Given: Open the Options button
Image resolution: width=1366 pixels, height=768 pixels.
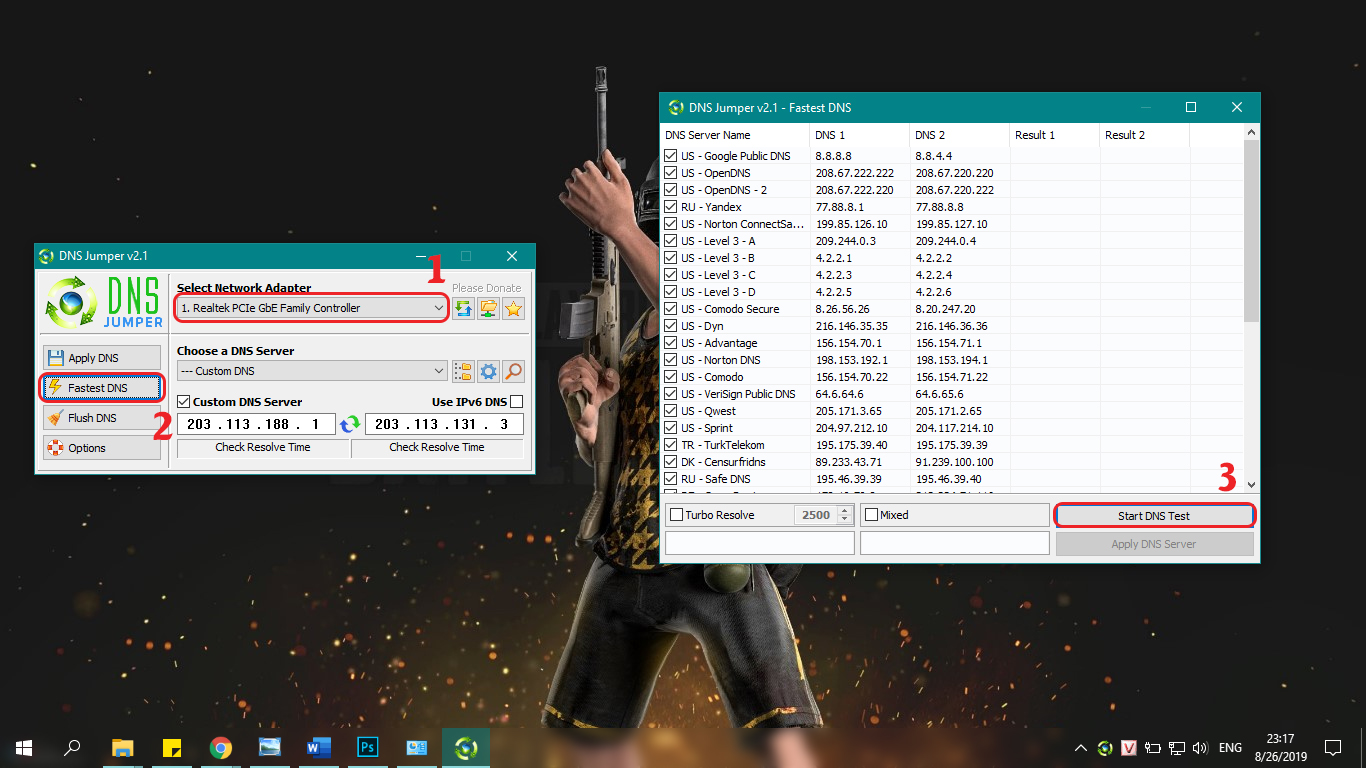Looking at the screenshot, I should click(x=101, y=448).
